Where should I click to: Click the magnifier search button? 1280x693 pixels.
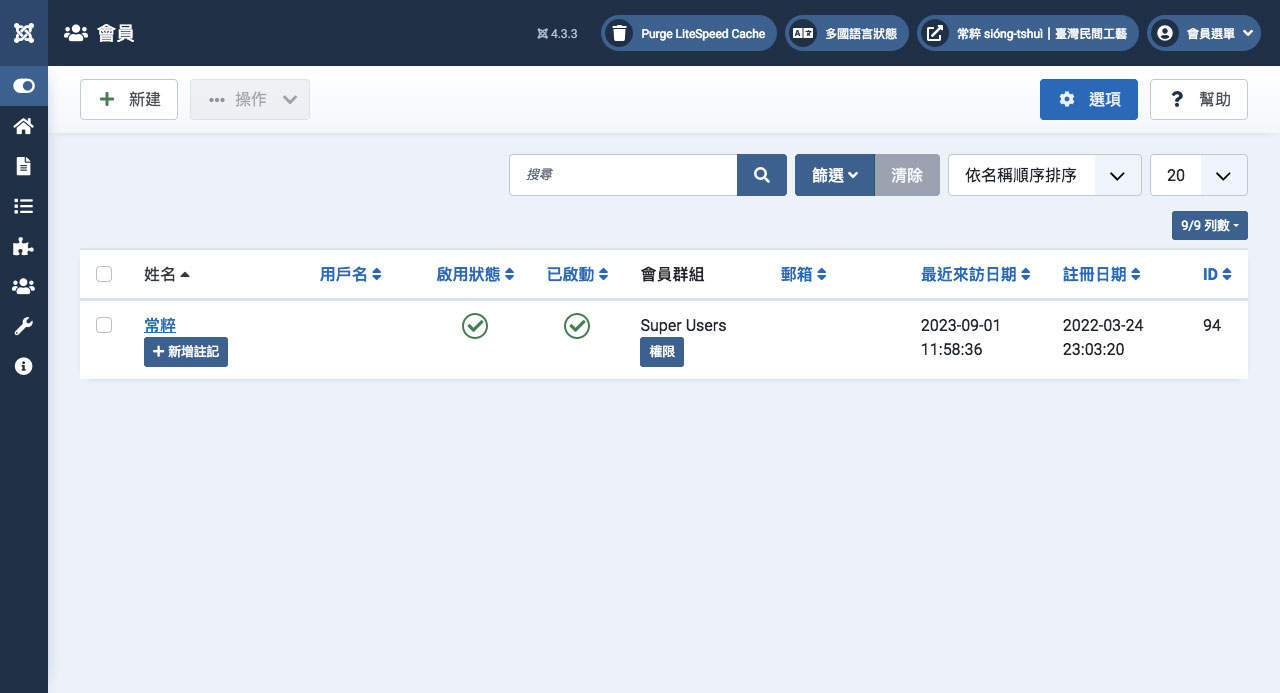coord(762,175)
